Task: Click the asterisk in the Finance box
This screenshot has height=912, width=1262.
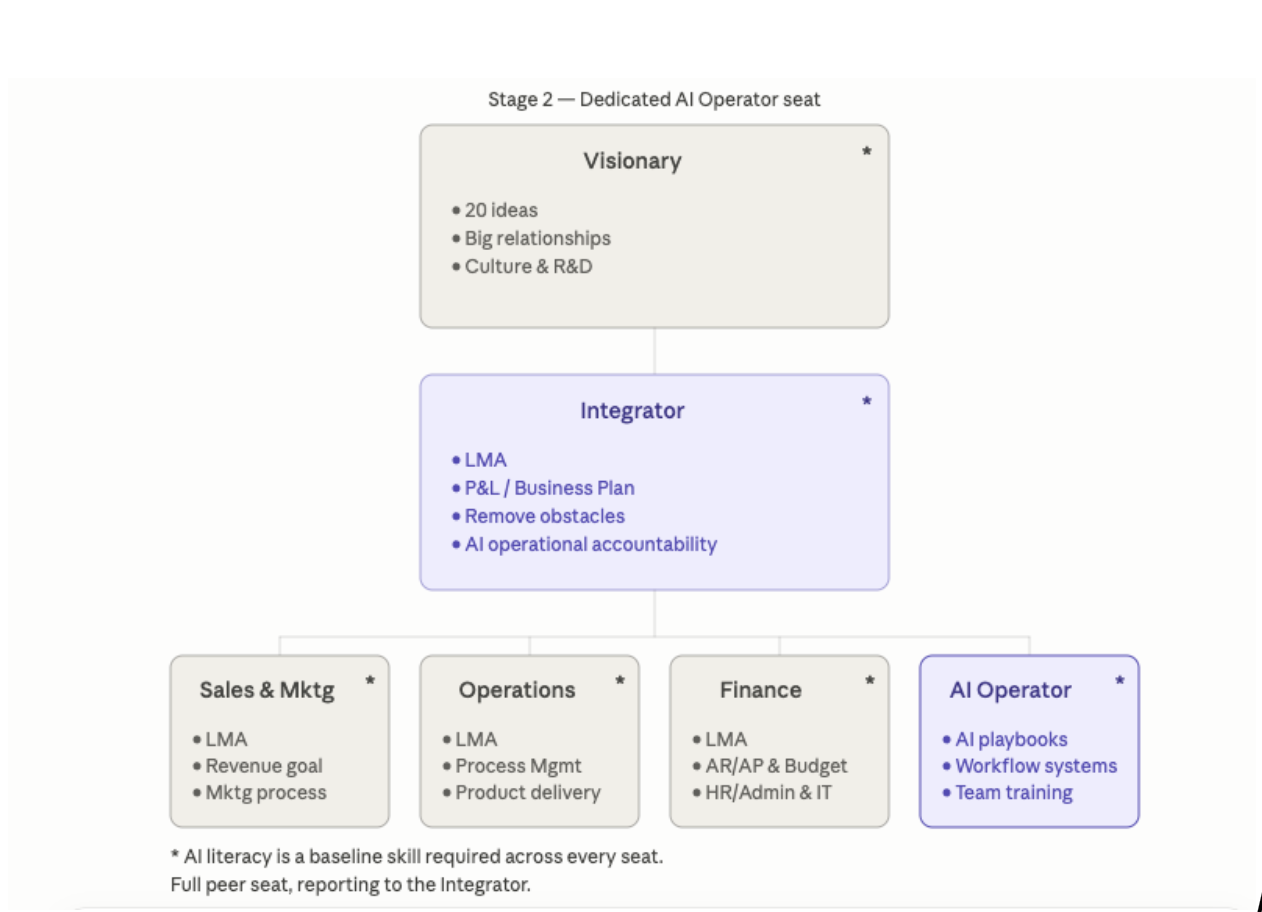Action: [x=870, y=681]
